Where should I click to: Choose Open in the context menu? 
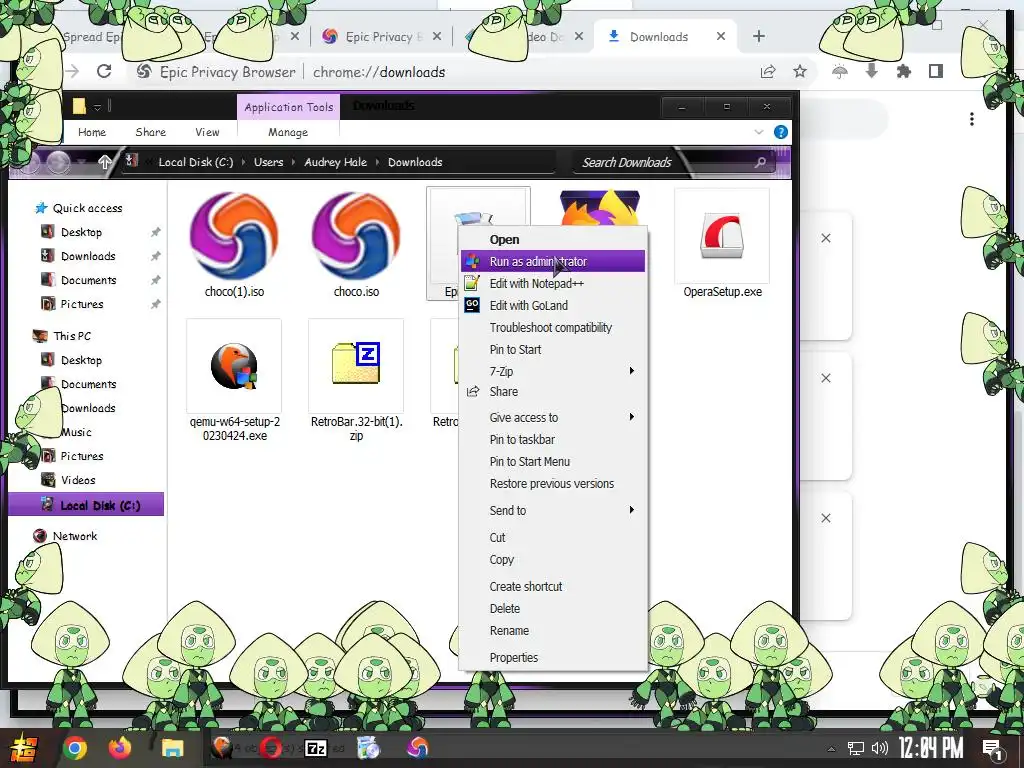tap(552, 240)
